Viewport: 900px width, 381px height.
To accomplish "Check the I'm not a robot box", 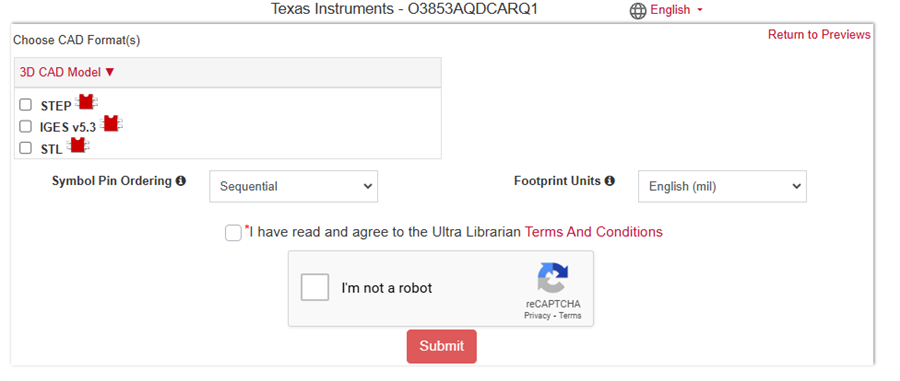I will click(315, 287).
